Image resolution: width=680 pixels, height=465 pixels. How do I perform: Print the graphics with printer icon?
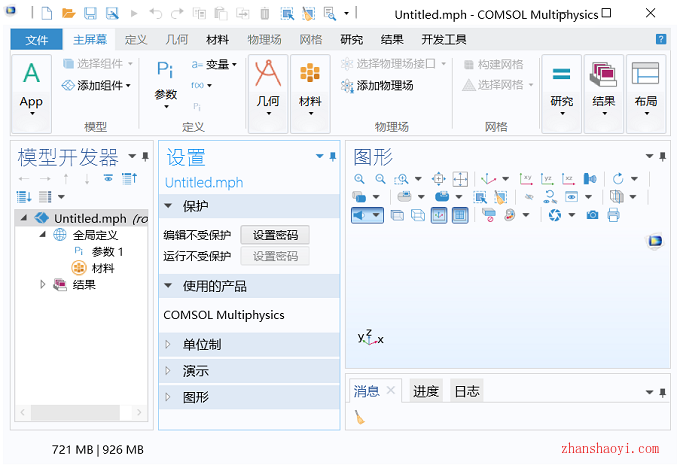[613, 215]
